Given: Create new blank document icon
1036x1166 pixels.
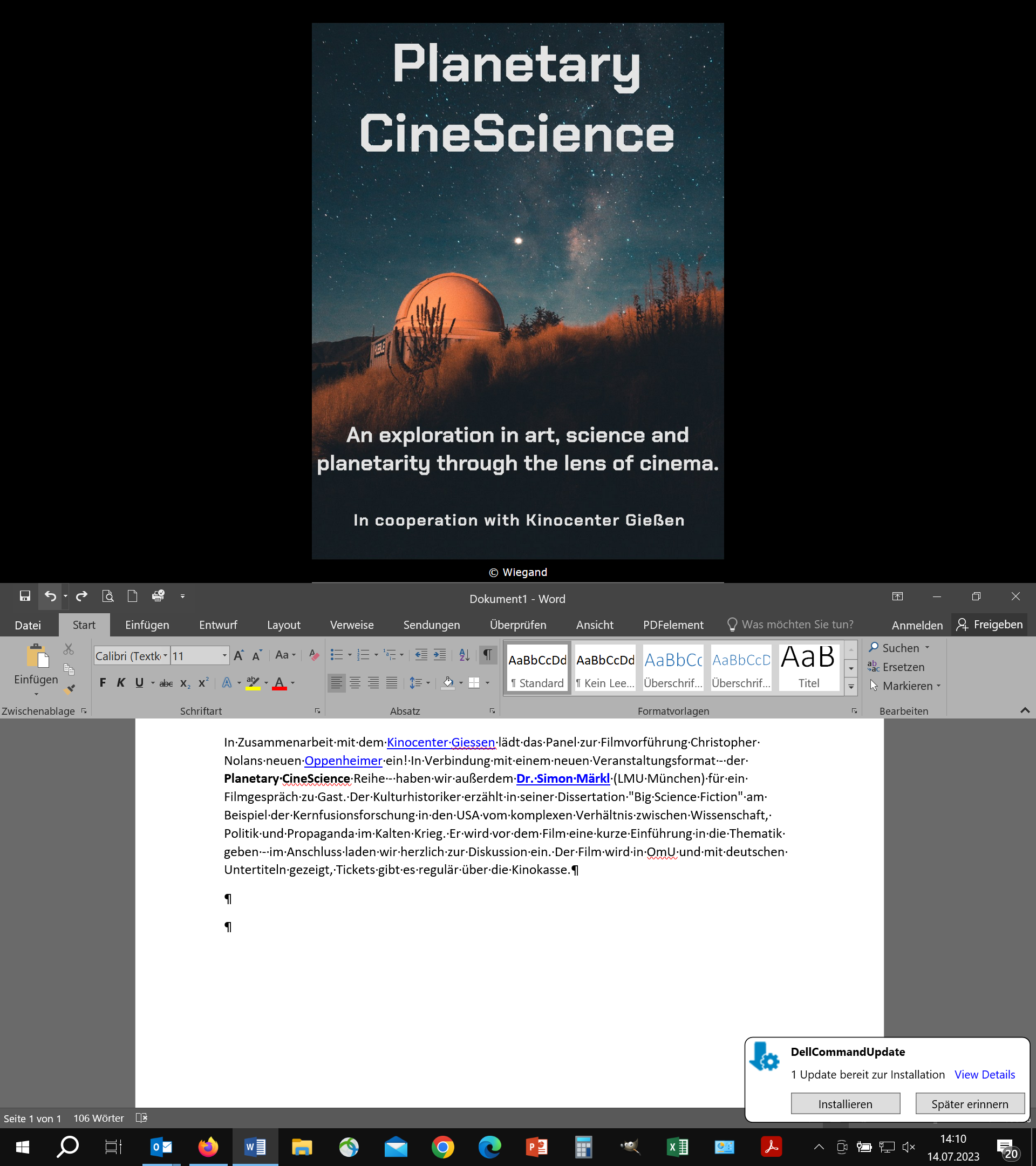Looking at the screenshot, I should coord(132,596).
